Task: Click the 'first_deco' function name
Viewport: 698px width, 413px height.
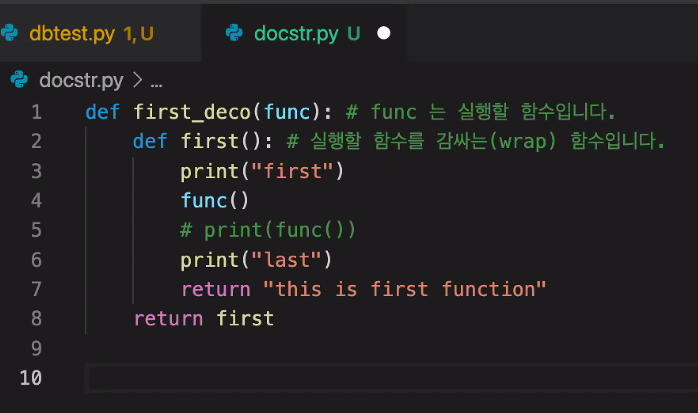Action: [x=192, y=112]
